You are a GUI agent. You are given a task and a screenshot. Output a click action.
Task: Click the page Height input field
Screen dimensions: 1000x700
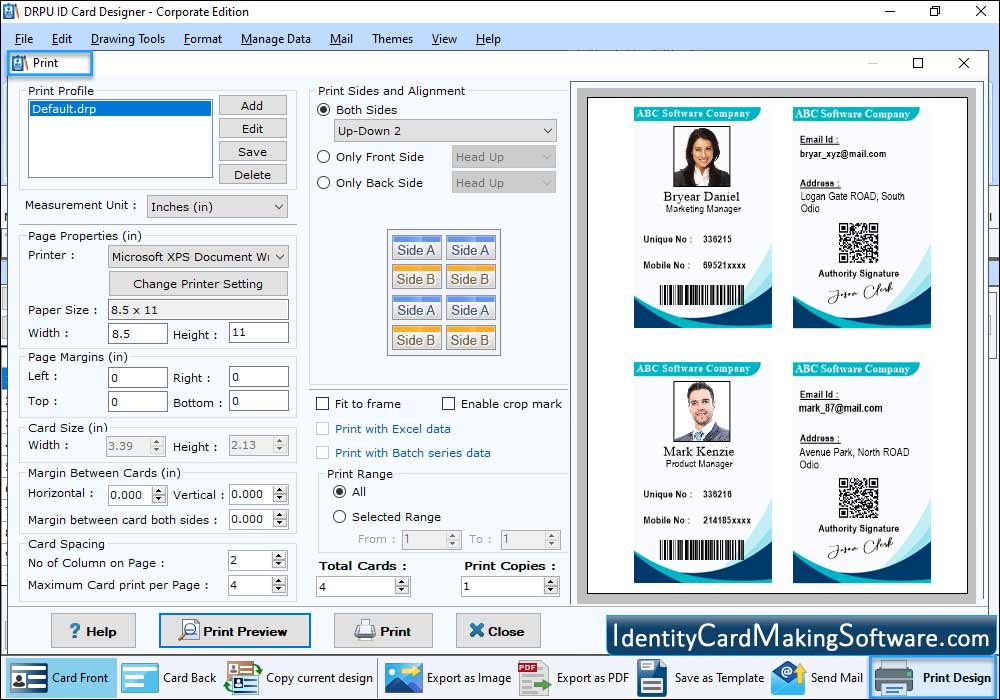259,332
